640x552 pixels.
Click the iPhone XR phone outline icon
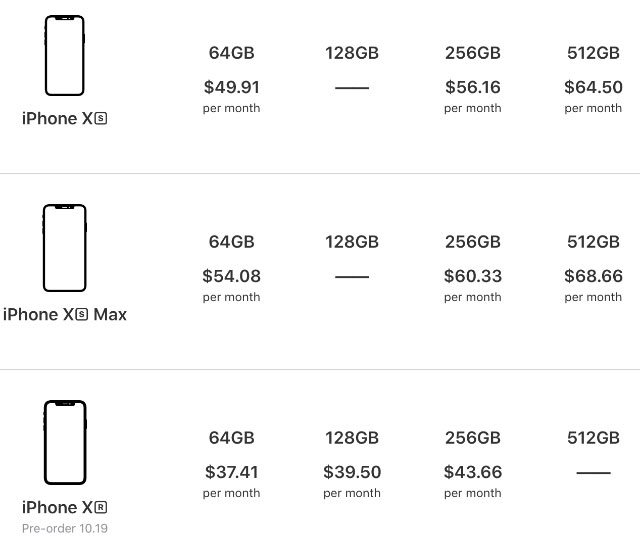(x=65, y=442)
